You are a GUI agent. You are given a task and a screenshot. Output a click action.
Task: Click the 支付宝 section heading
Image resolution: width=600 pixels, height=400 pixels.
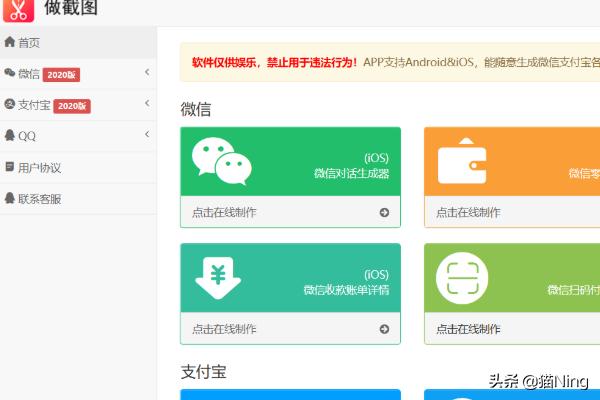click(204, 372)
